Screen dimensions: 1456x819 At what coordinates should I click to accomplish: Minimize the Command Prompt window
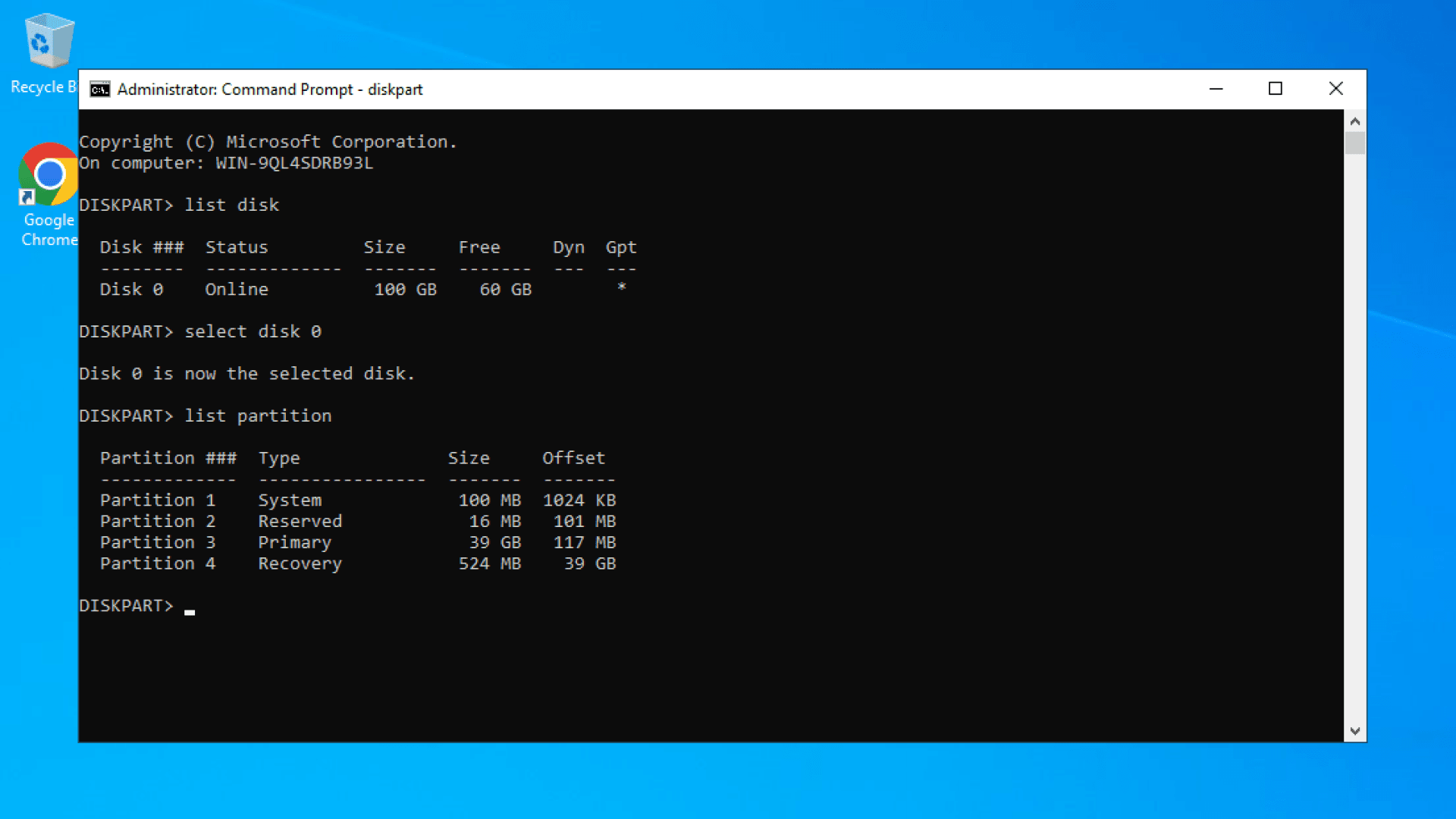[1216, 89]
